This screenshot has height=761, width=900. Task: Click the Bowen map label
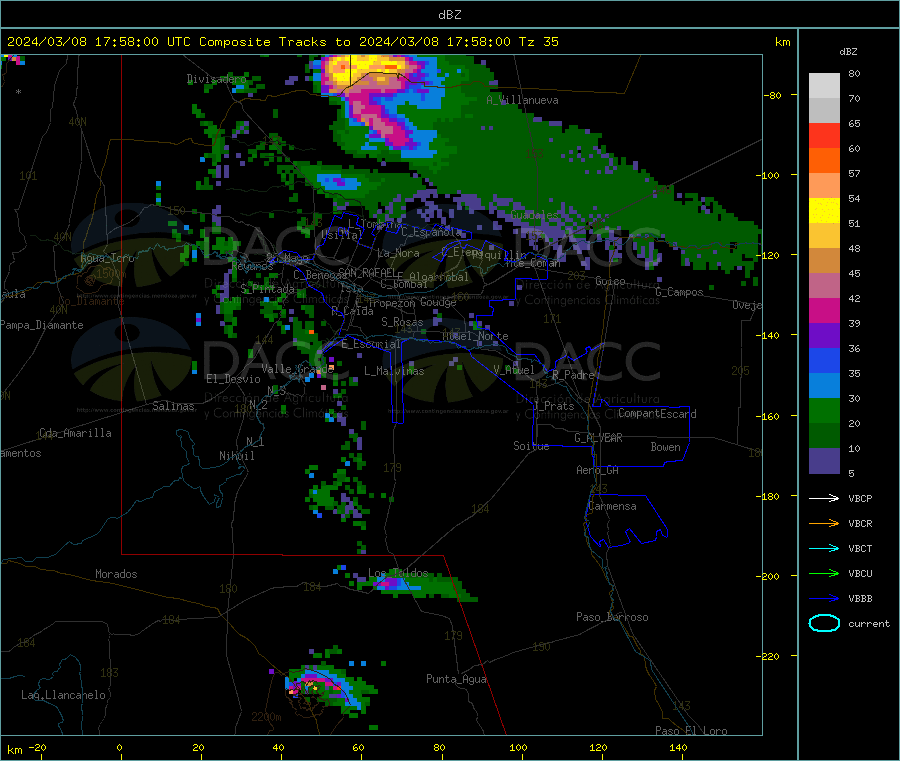coord(665,448)
